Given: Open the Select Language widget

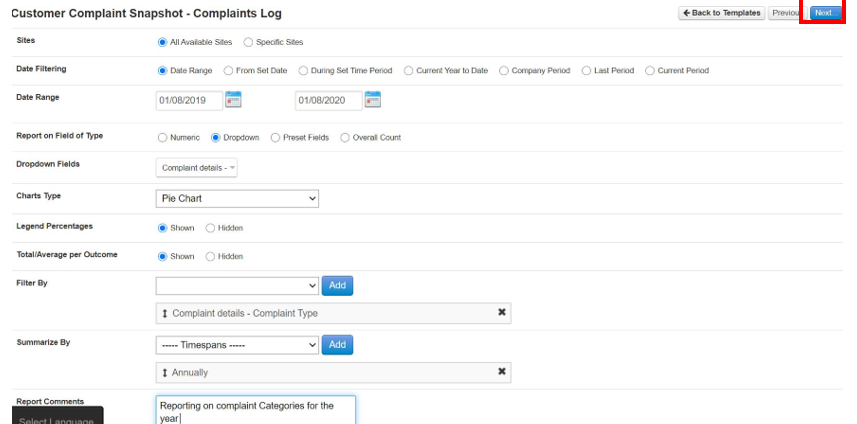Looking at the screenshot, I should [57, 416].
